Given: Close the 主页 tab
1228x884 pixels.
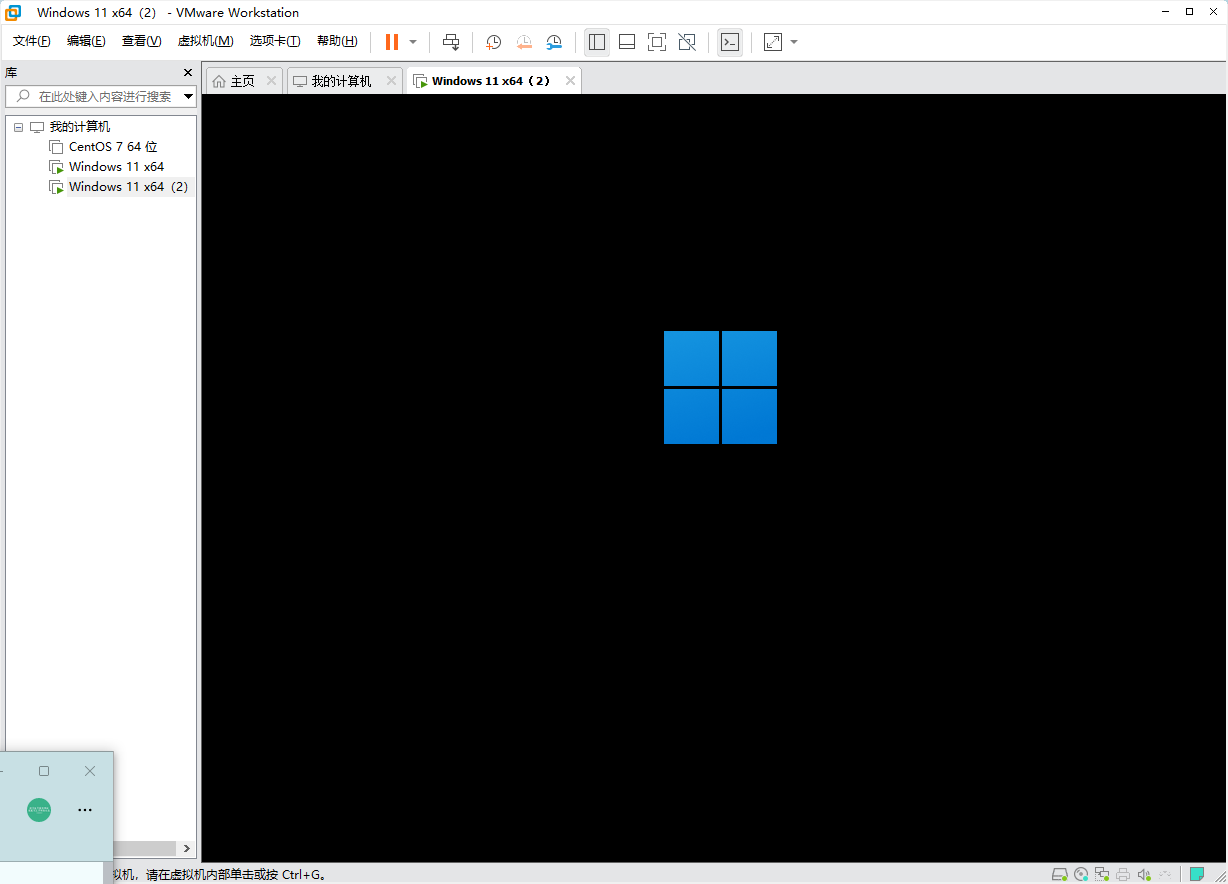Looking at the screenshot, I should pos(271,81).
